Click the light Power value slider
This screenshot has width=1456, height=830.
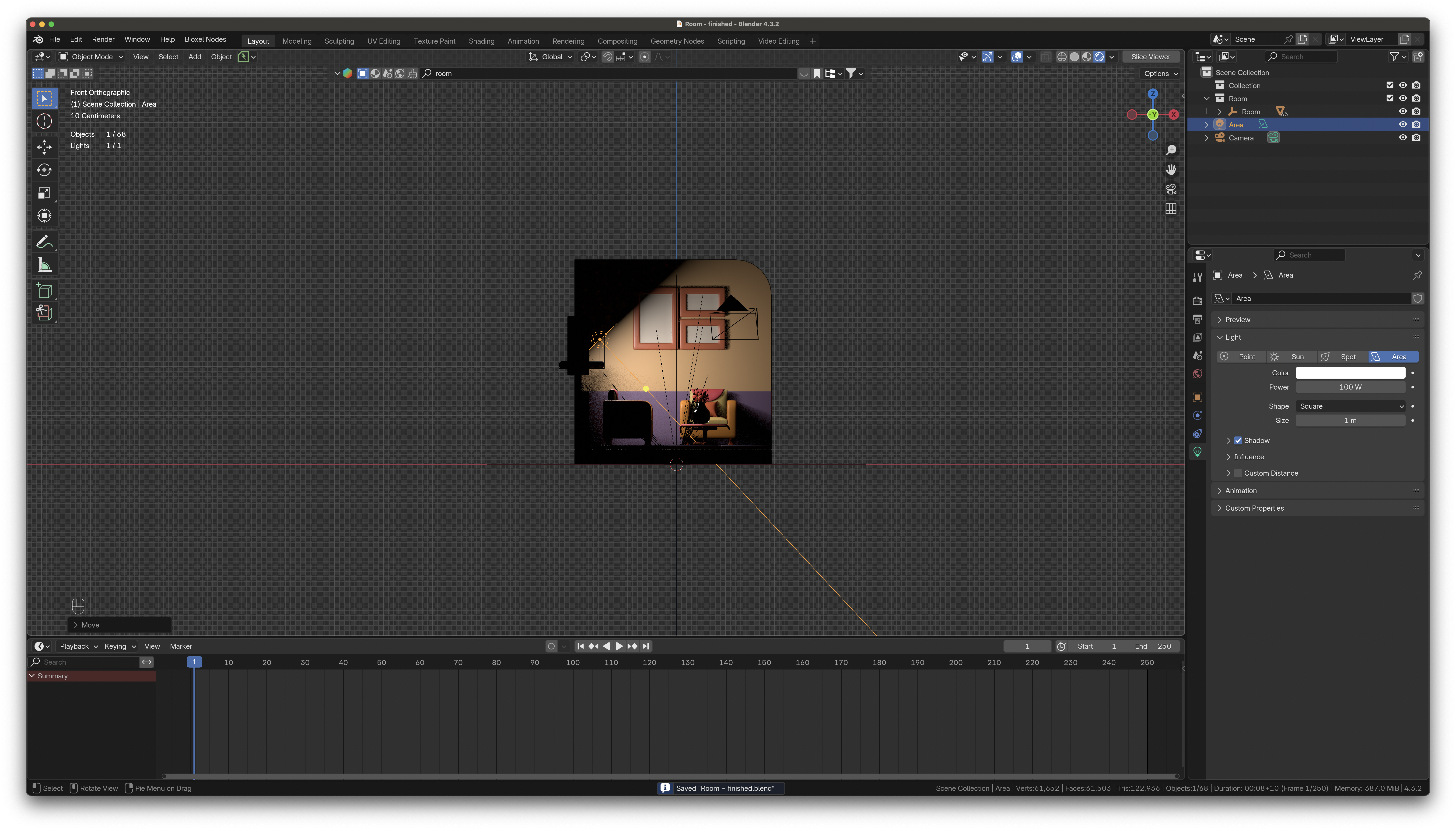1351,387
